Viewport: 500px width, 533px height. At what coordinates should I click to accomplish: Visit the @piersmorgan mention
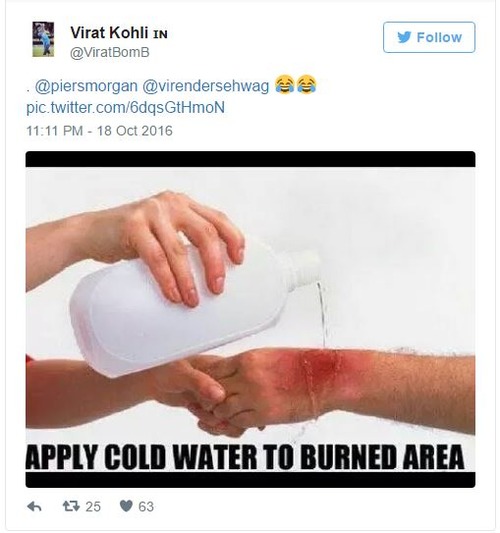click(x=86, y=86)
